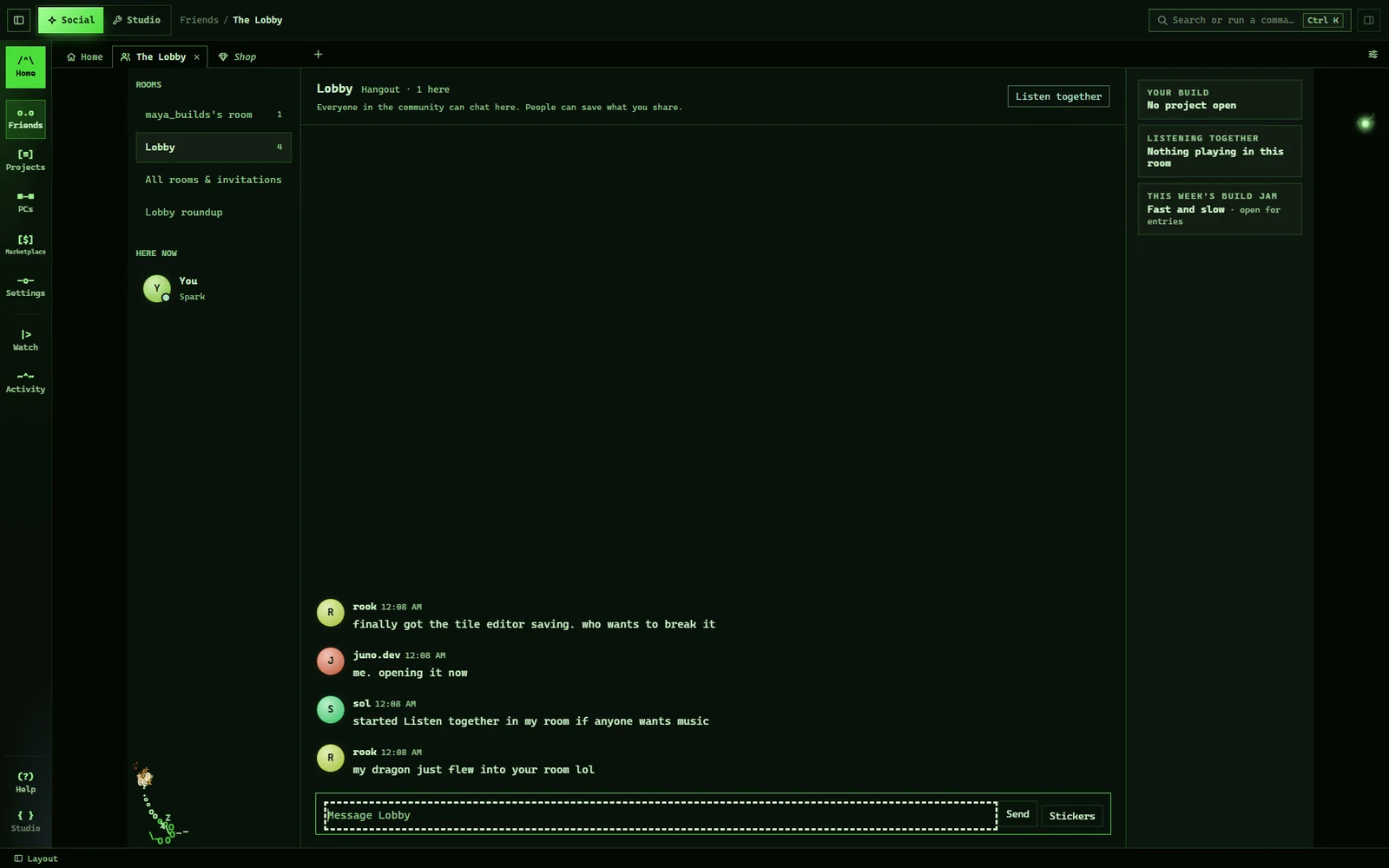Open the PCs sidebar section
The height and width of the screenshot is (868, 1389).
click(x=26, y=202)
